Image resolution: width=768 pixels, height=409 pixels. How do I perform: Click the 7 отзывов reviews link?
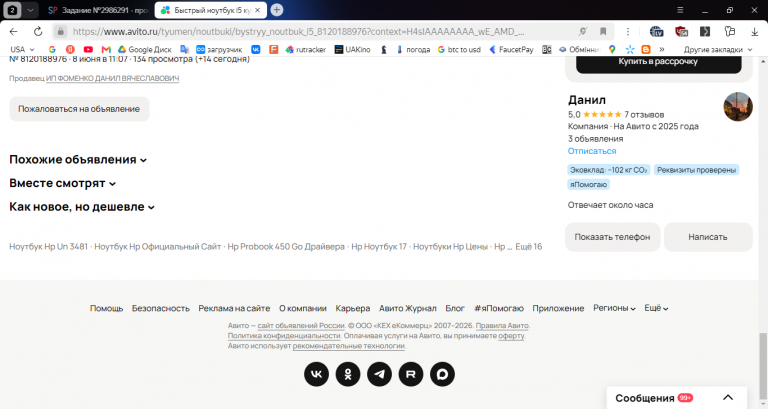coord(644,115)
